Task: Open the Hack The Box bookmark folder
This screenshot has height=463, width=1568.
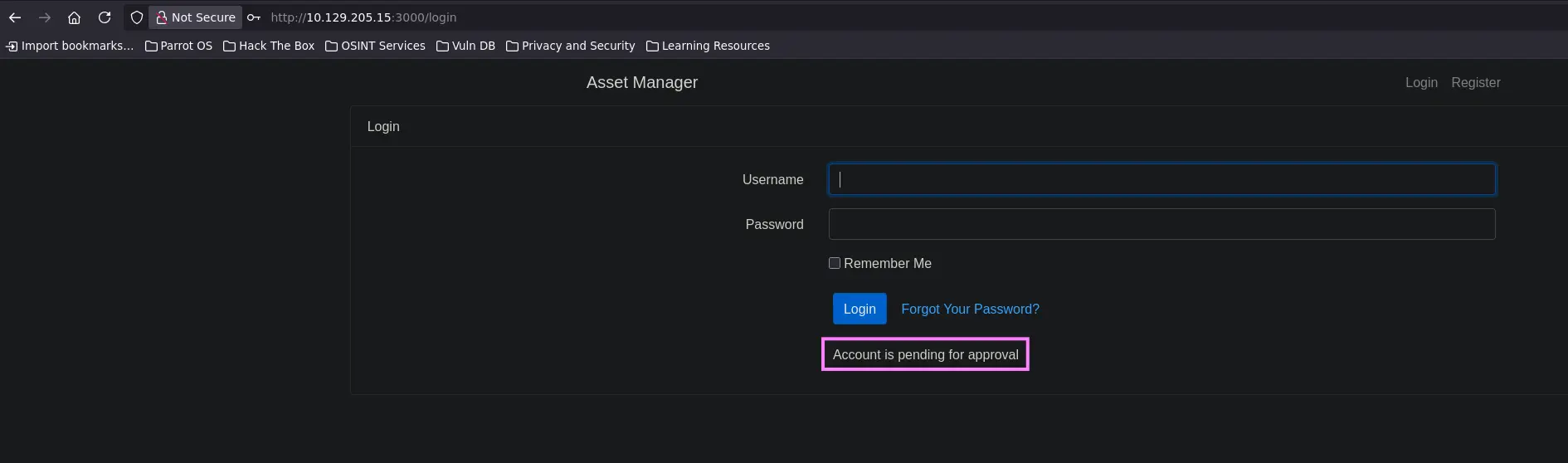Action: click(x=269, y=46)
